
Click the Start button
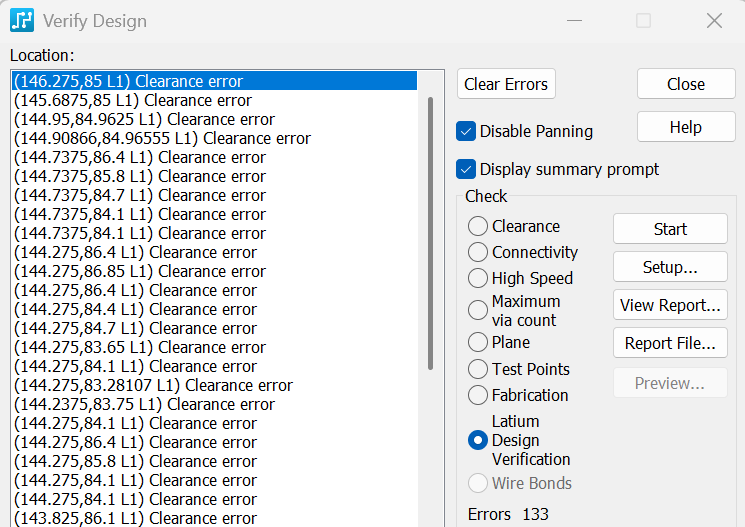(670, 228)
